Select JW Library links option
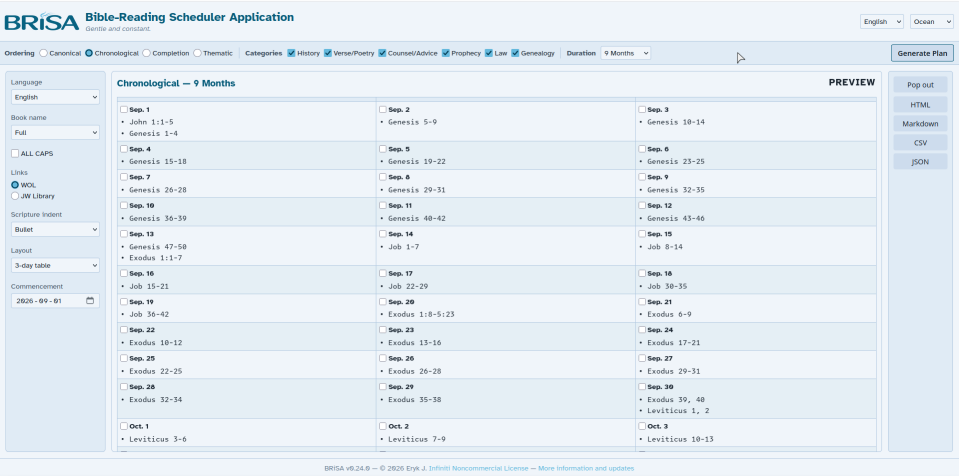 click(15, 196)
